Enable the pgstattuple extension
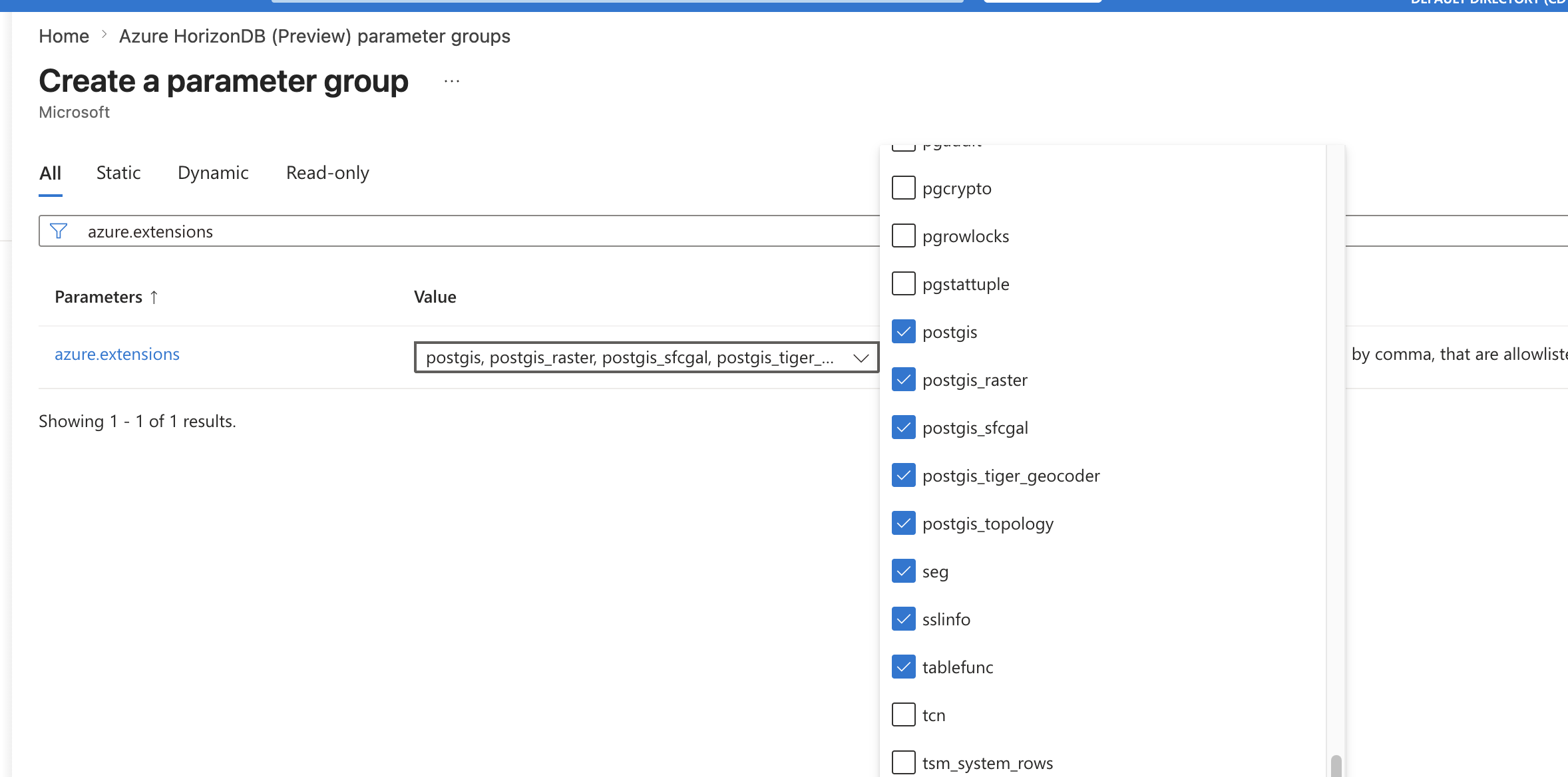This screenshot has height=777, width=1568. pos(903,283)
